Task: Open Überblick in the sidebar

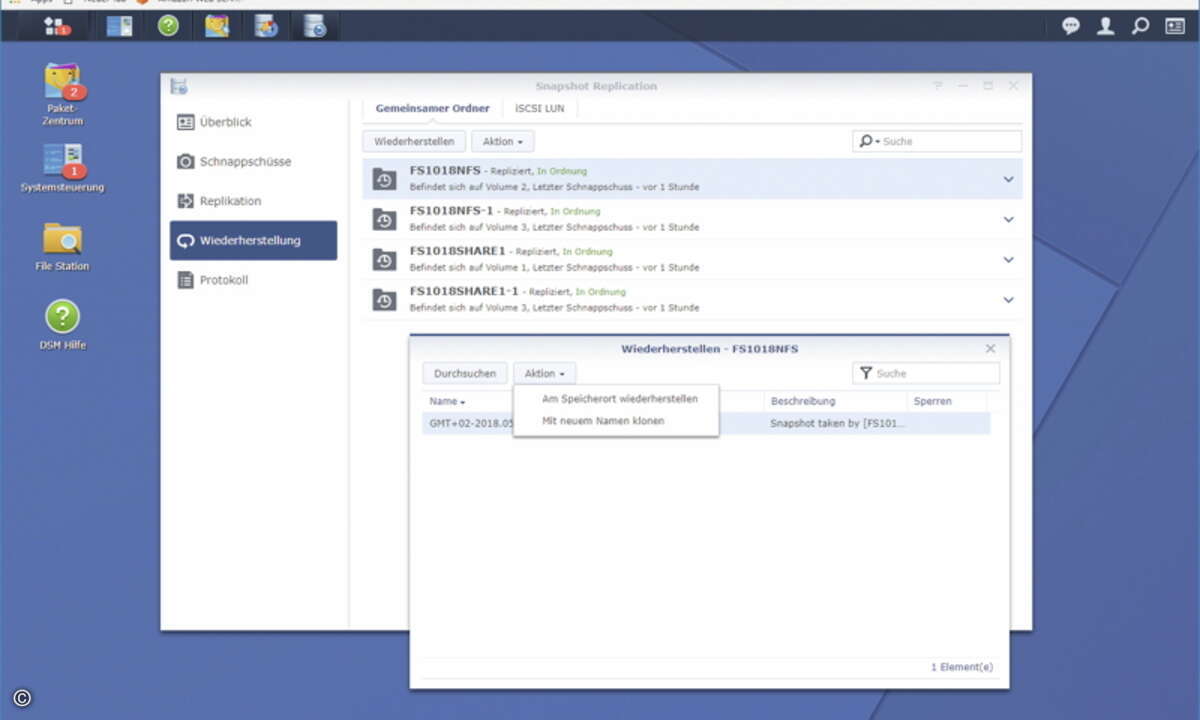Action: coord(253,122)
